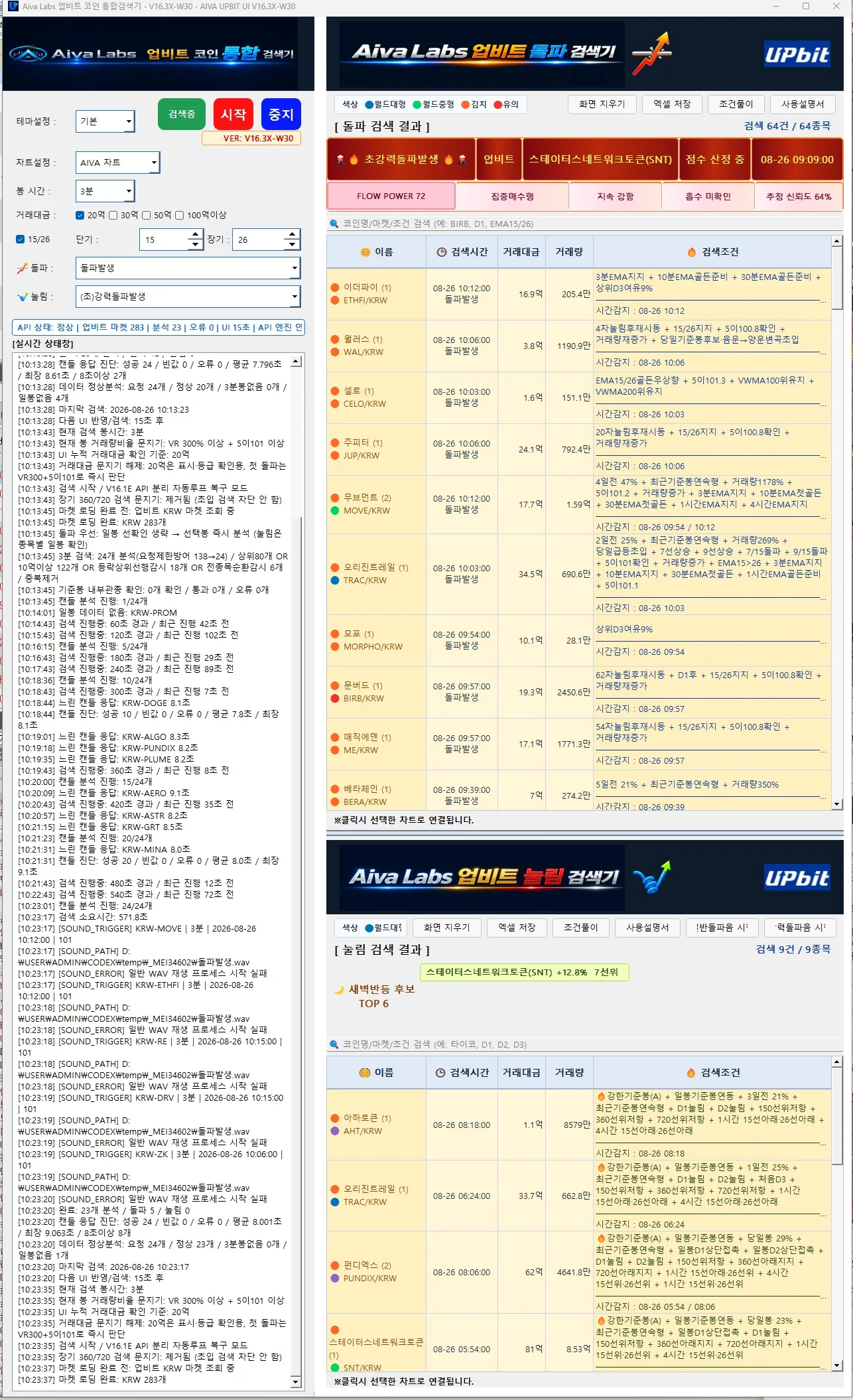The image size is (853, 1400).
Task: Click the clock icon in 돌파 검색시간 header
Action: pyautogui.click(x=442, y=252)
